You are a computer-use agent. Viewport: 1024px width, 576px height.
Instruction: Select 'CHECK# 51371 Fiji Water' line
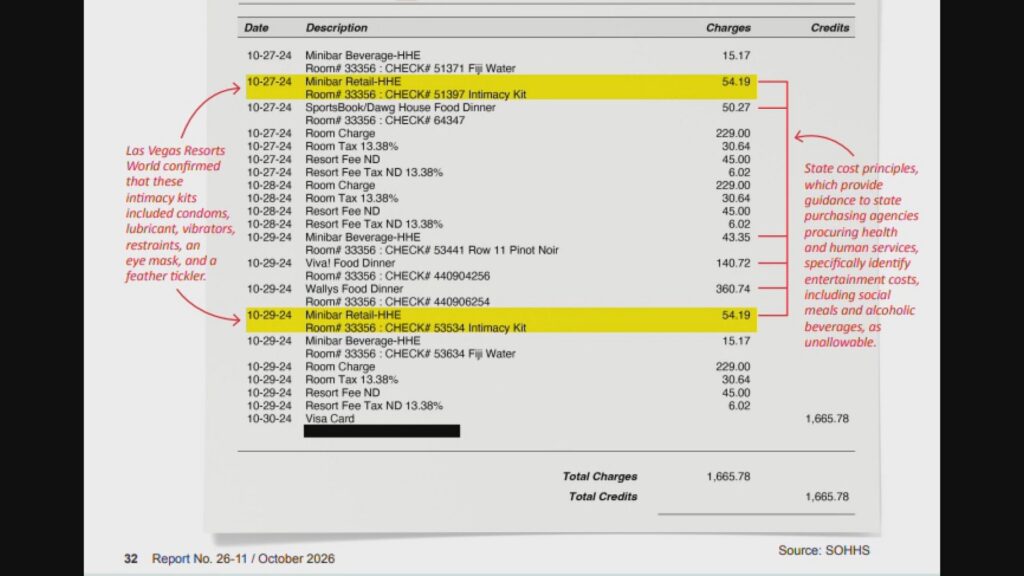pos(410,69)
